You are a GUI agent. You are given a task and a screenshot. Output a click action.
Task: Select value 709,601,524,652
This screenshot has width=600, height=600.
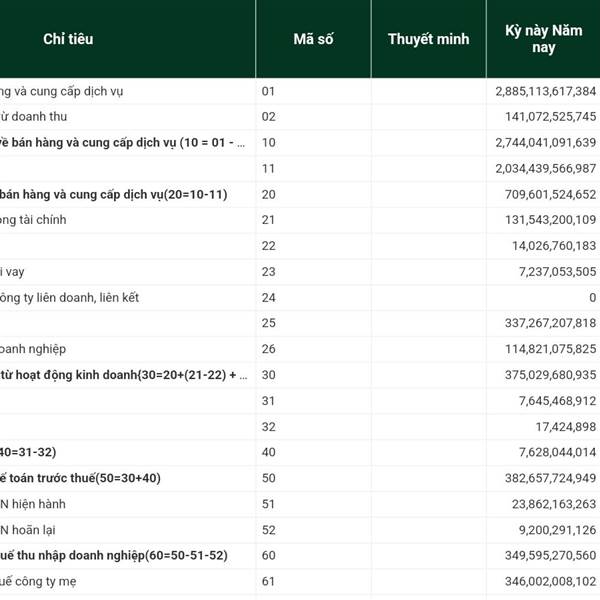pyautogui.click(x=551, y=194)
